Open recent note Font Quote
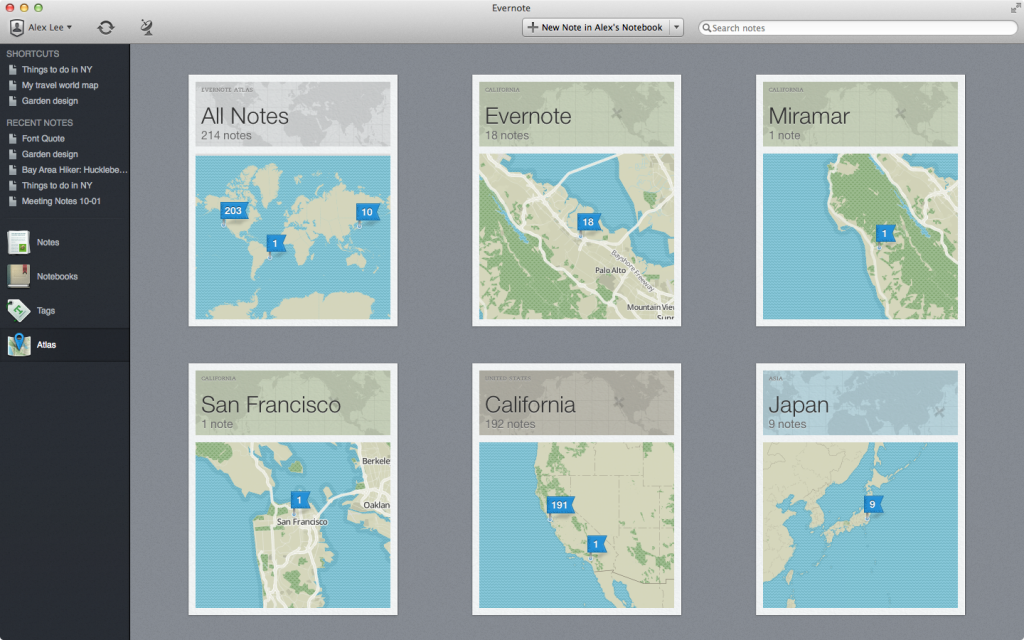 click(43, 139)
